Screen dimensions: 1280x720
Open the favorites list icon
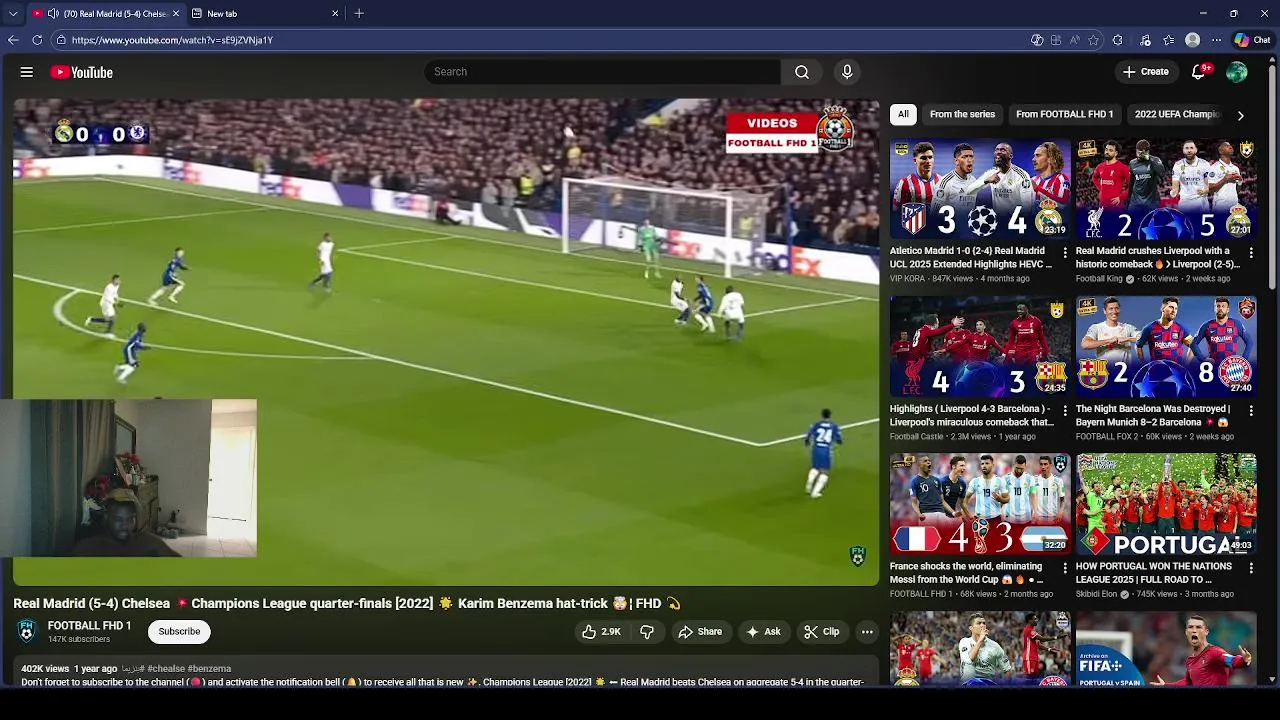[x=1169, y=40]
